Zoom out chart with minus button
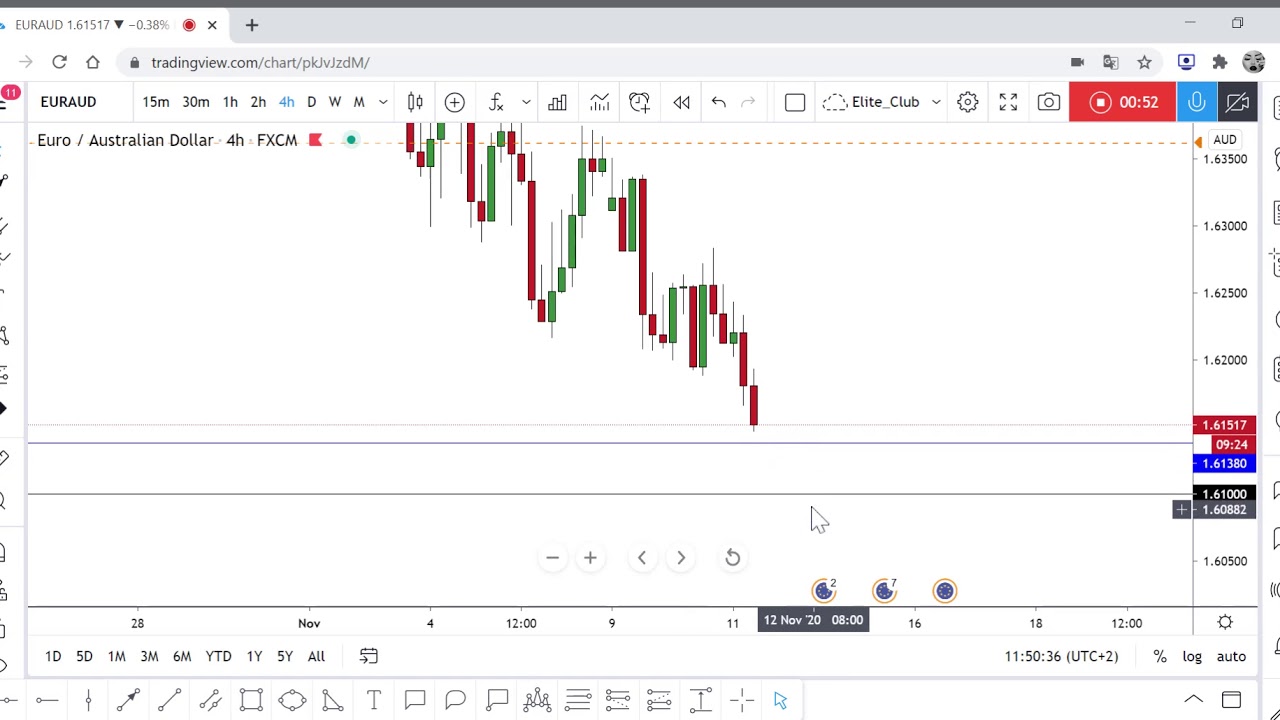 pos(552,558)
